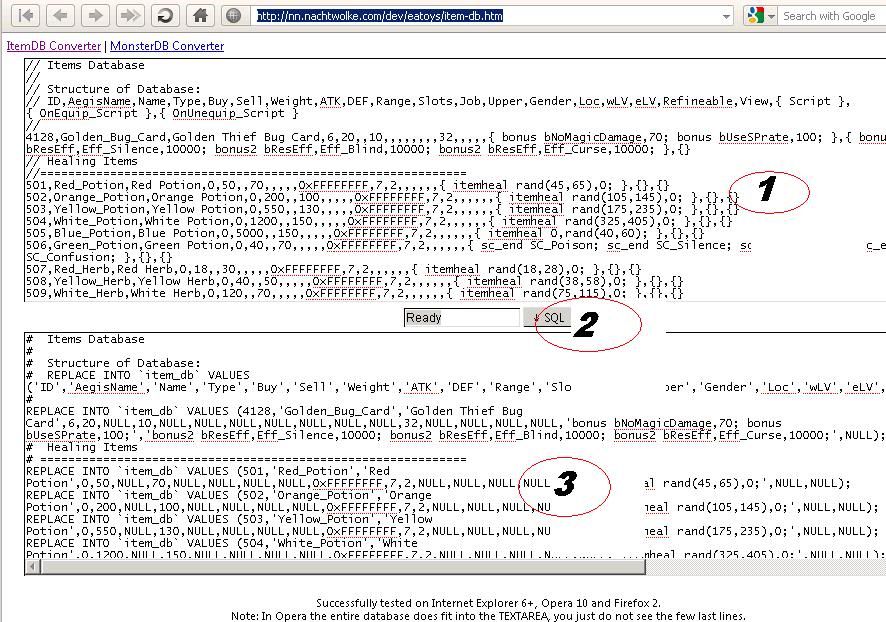The image size is (886, 622).
Task: Reload the page with the refresh icon
Action: pos(165,15)
